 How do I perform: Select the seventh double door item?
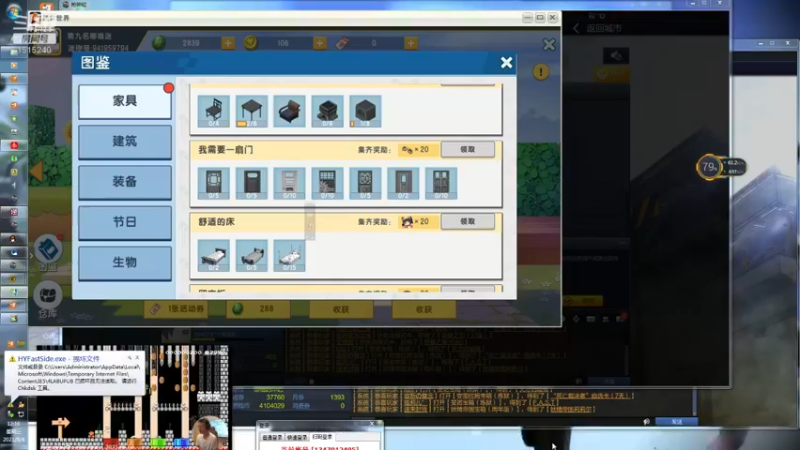(x=441, y=183)
